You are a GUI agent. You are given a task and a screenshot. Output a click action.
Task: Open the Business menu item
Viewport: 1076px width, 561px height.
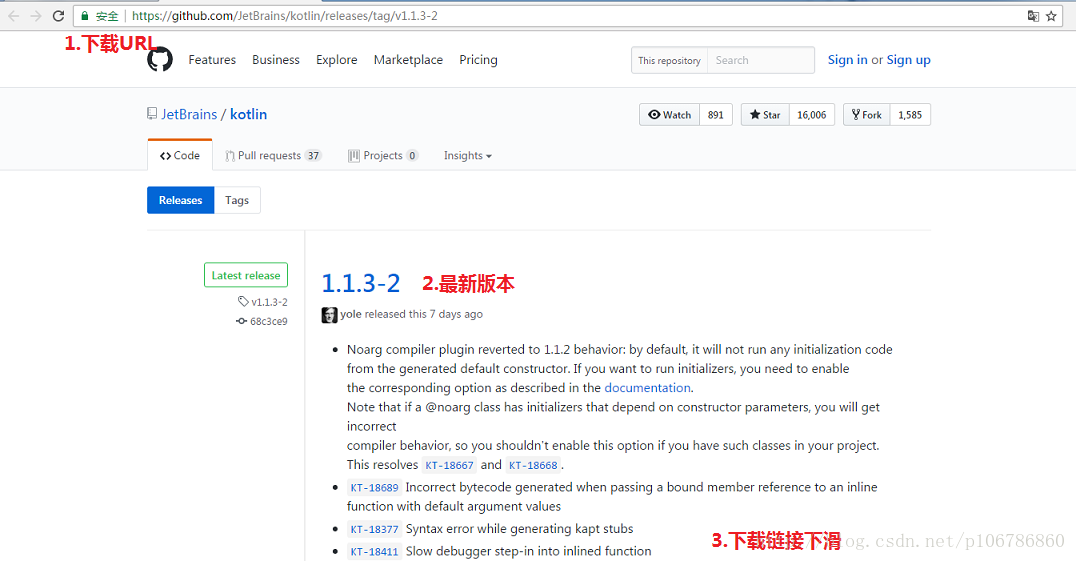pos(276,60)
